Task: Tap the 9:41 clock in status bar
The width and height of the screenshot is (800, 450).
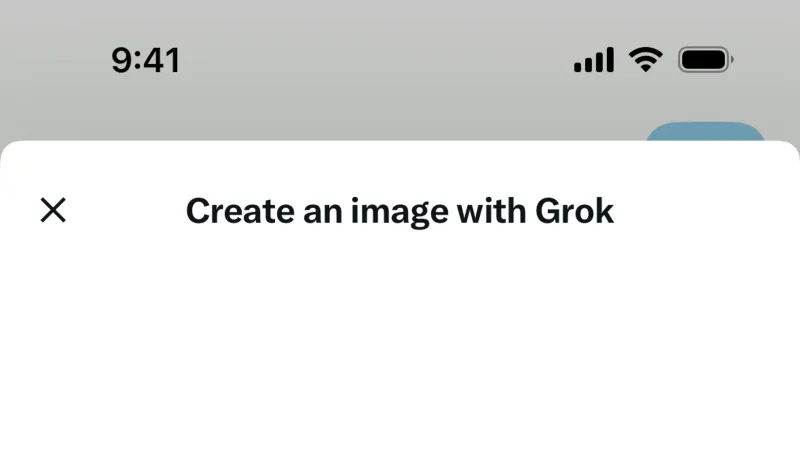Action: pyautogui.click(x=146, y=60)
